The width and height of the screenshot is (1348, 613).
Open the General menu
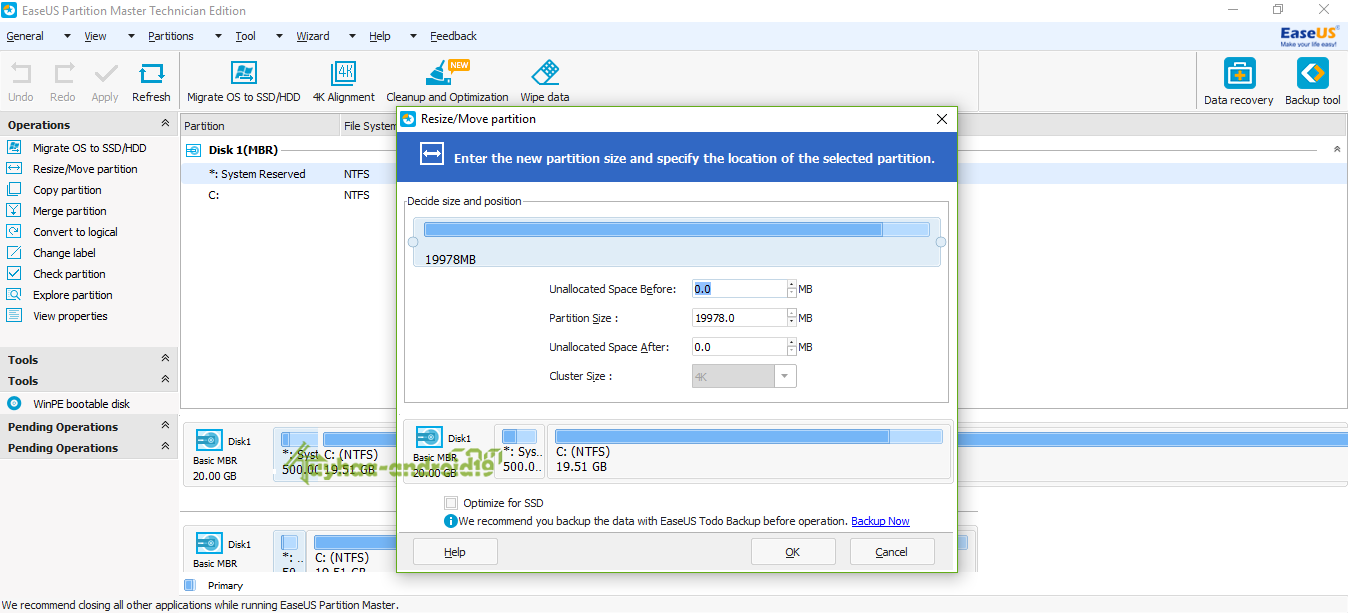(25, 36)
